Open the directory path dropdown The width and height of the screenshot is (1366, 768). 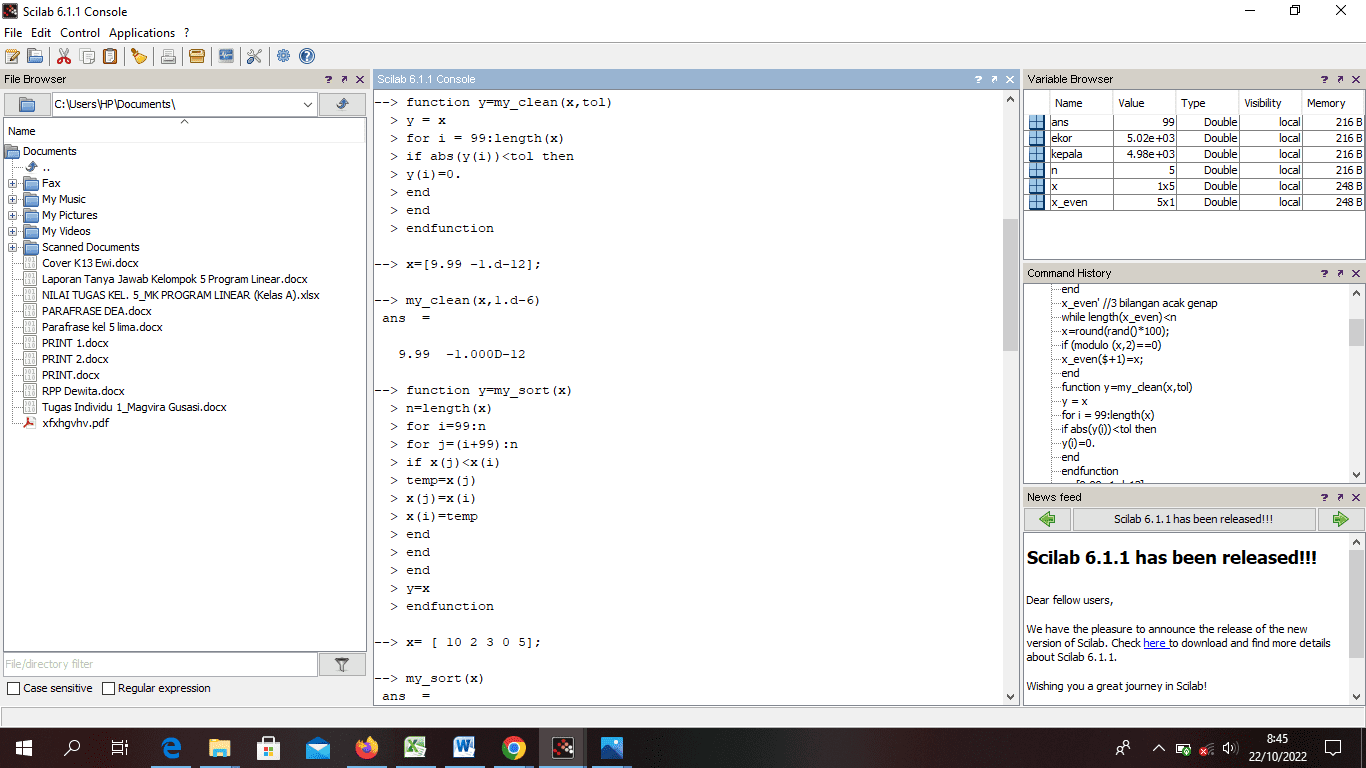point(307,104)
